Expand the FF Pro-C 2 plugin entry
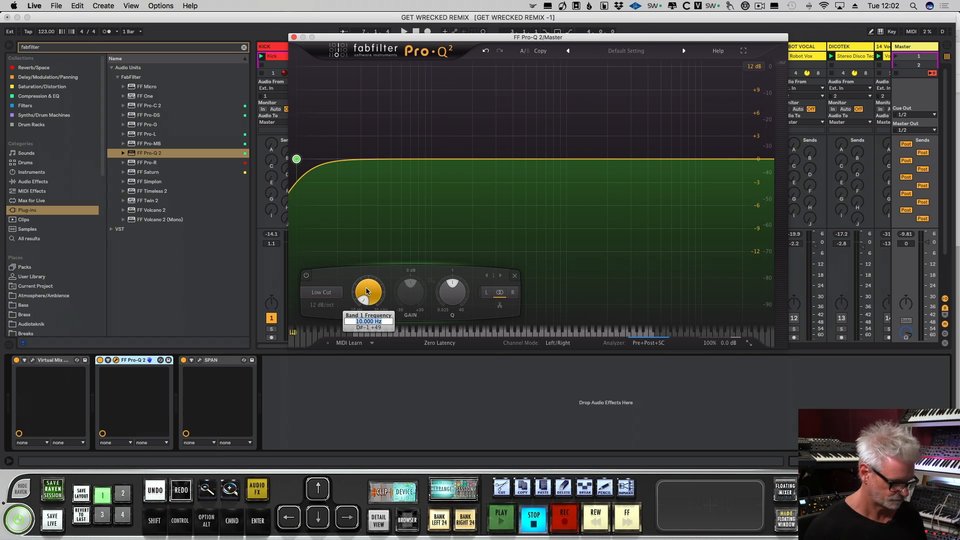 (x=123, y=105)
